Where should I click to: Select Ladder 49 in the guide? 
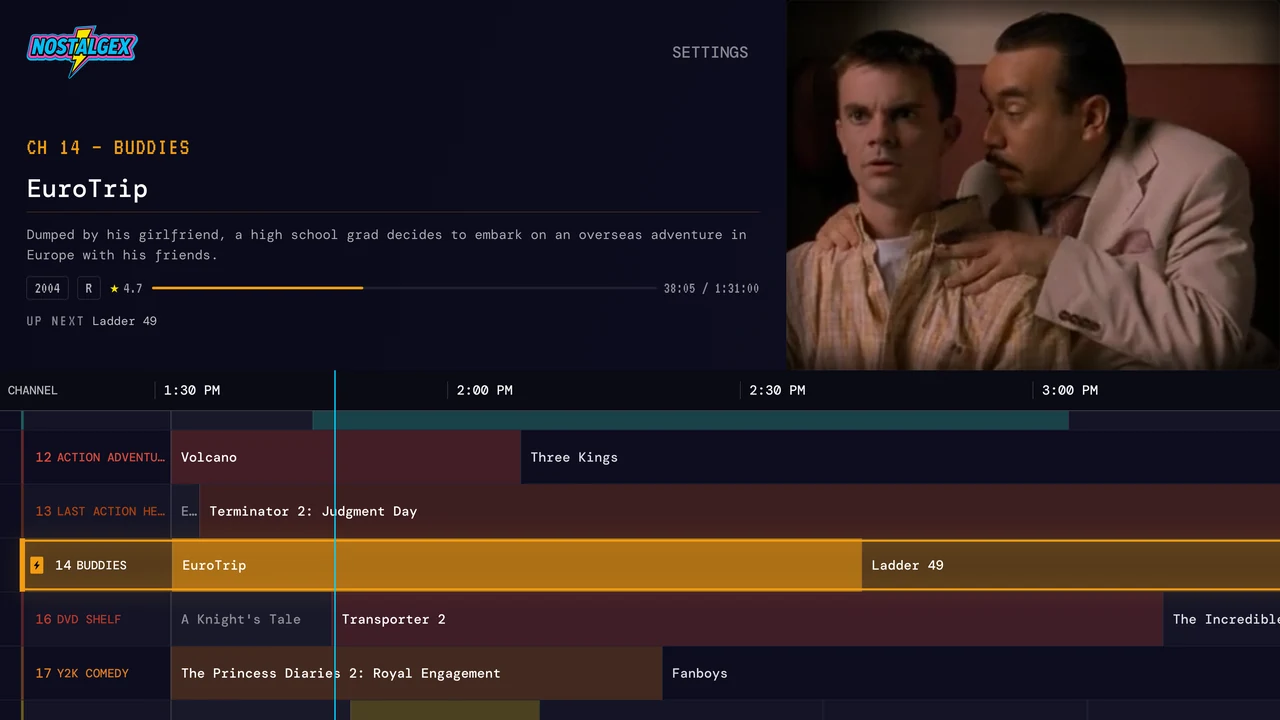point(1071,565)
